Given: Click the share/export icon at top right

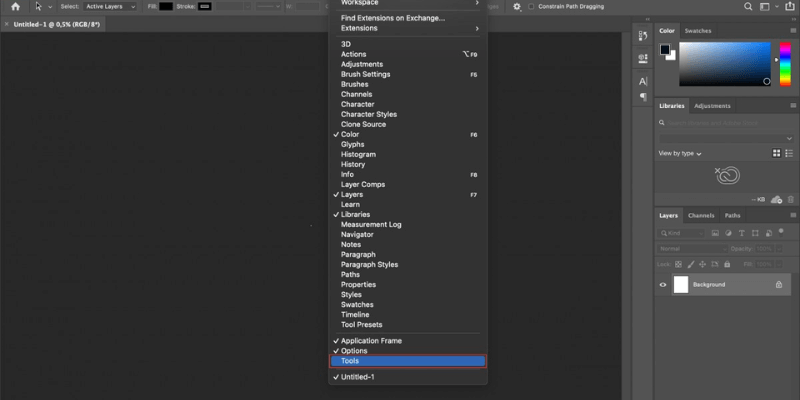Looking at the screenshot, I should [x=790, y=6].
